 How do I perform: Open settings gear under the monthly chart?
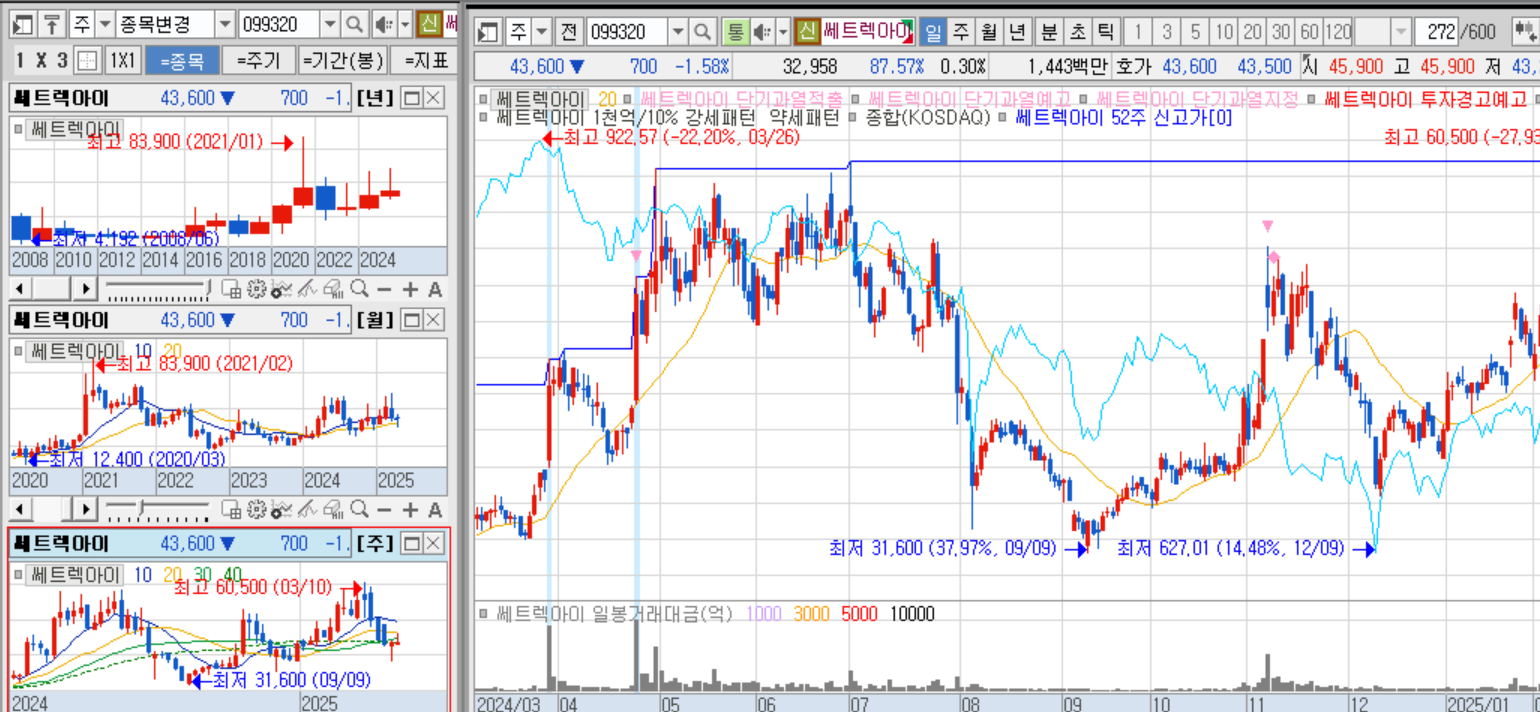tap(256, 510)
